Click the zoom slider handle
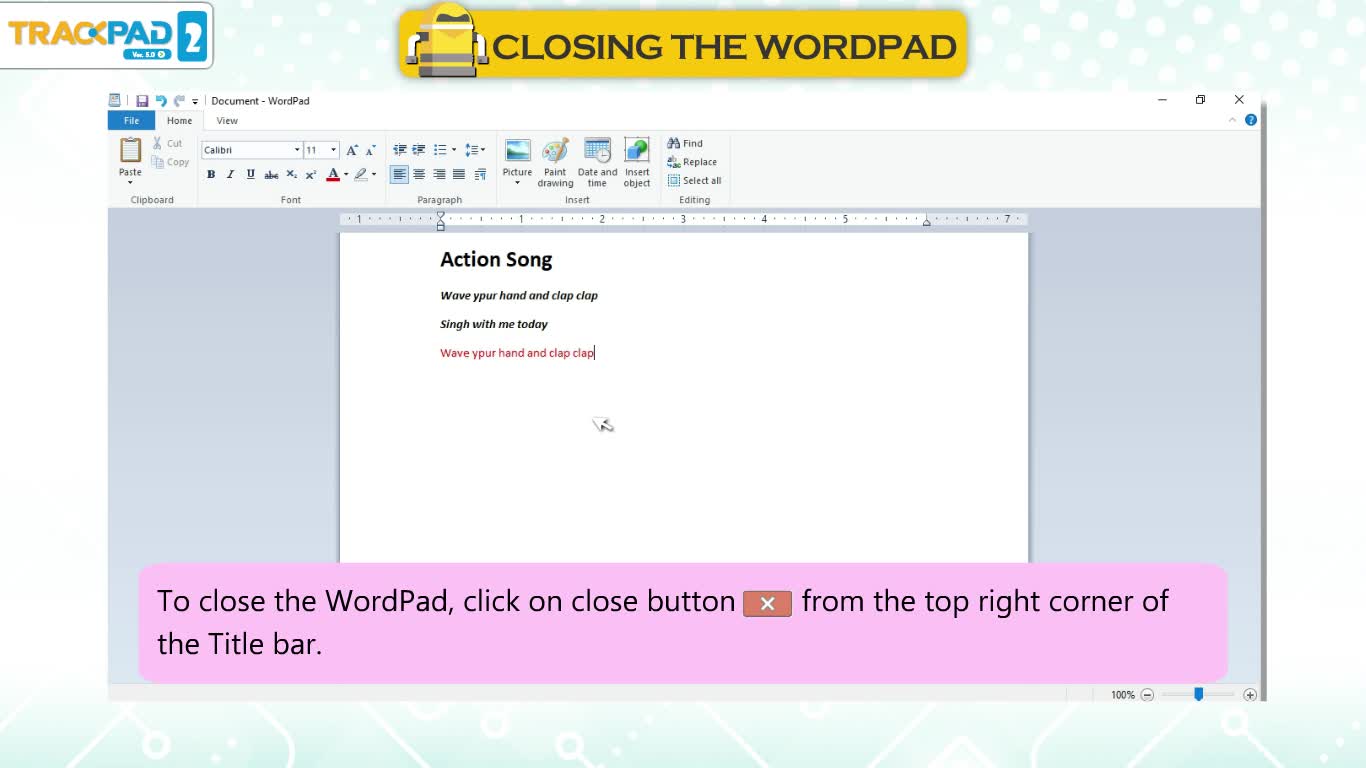This screenshot has width=1366, height=768. coord(1198,694)
